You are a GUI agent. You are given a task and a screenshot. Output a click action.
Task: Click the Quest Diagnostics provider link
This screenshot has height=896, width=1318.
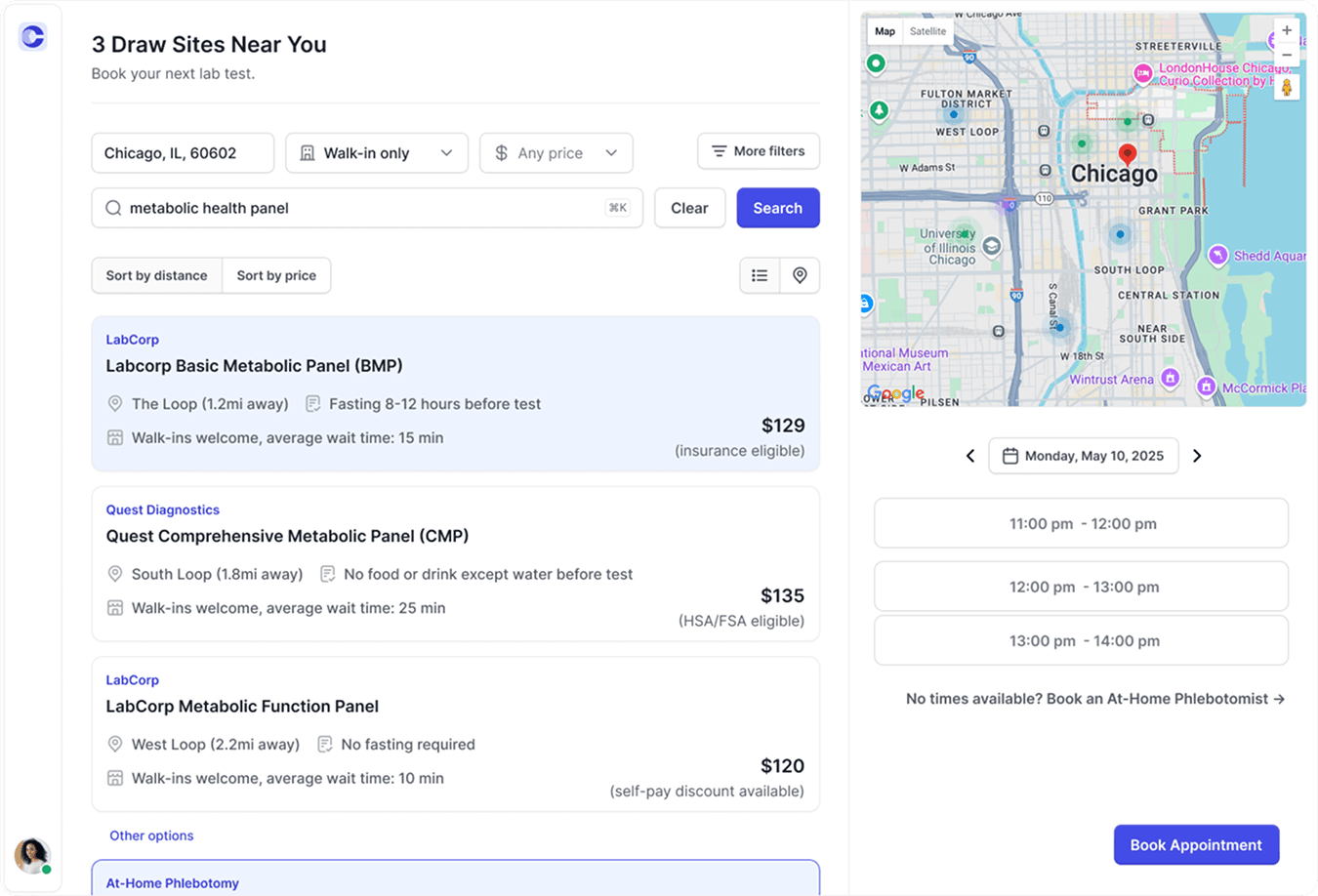pos(162,509)
